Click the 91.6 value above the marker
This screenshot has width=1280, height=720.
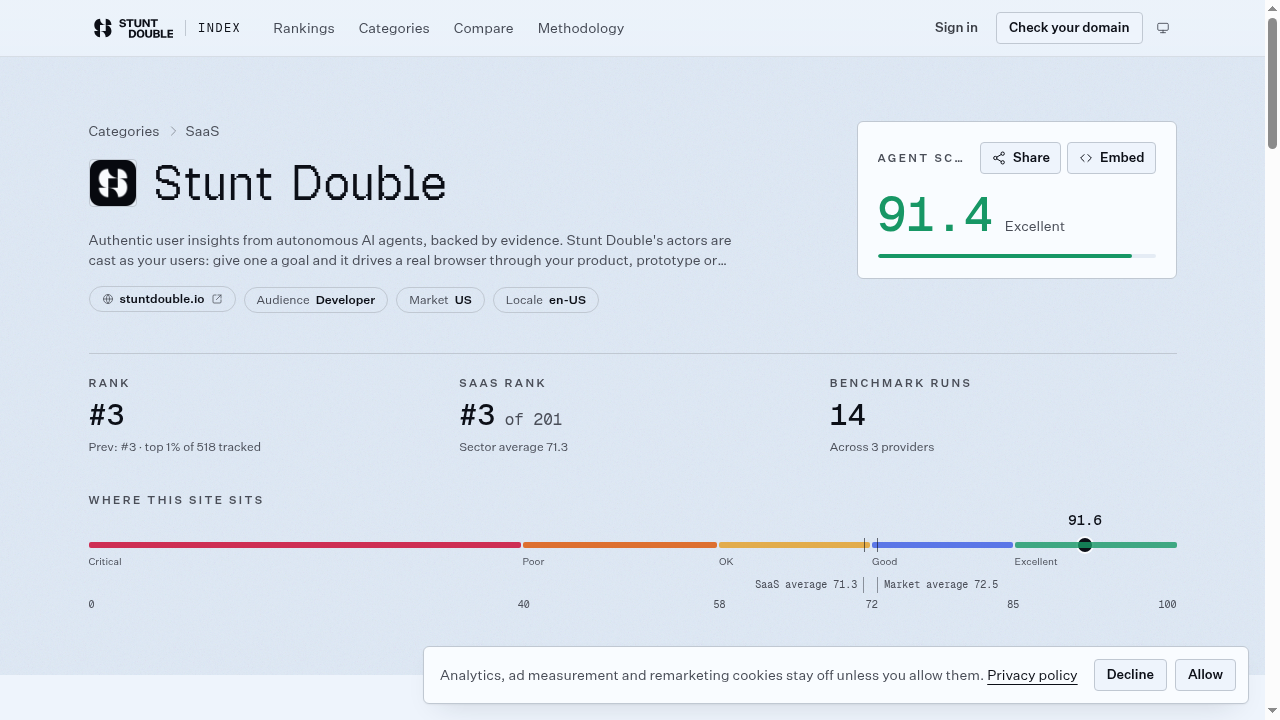[1085, 521]
